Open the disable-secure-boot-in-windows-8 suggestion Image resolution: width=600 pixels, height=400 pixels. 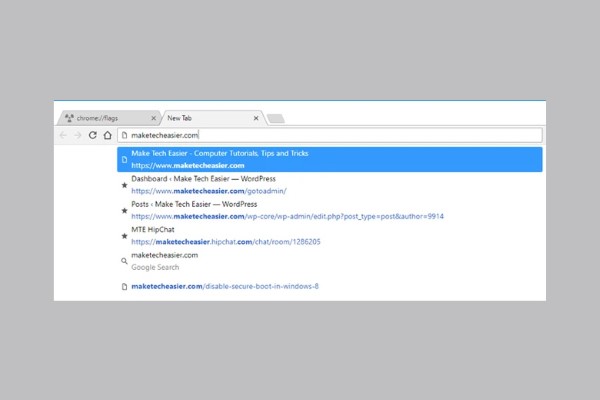(x=225, y=287)
